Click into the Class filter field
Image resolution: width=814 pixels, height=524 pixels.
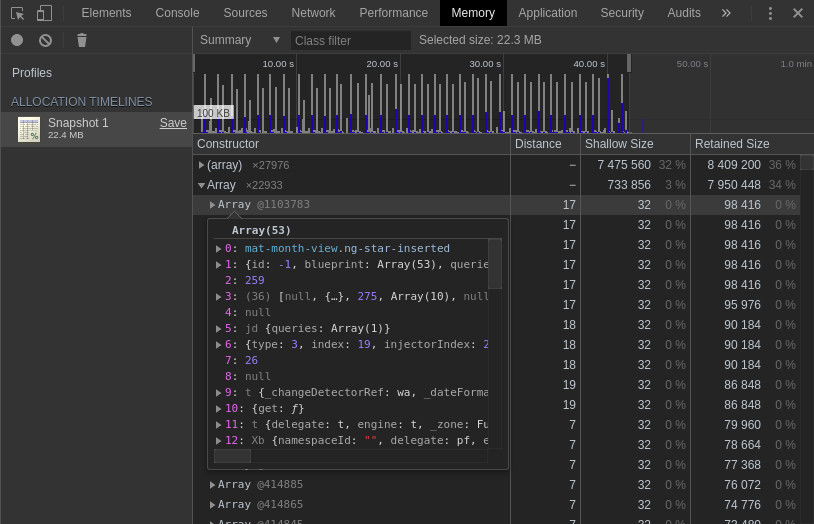coord(350,41)
